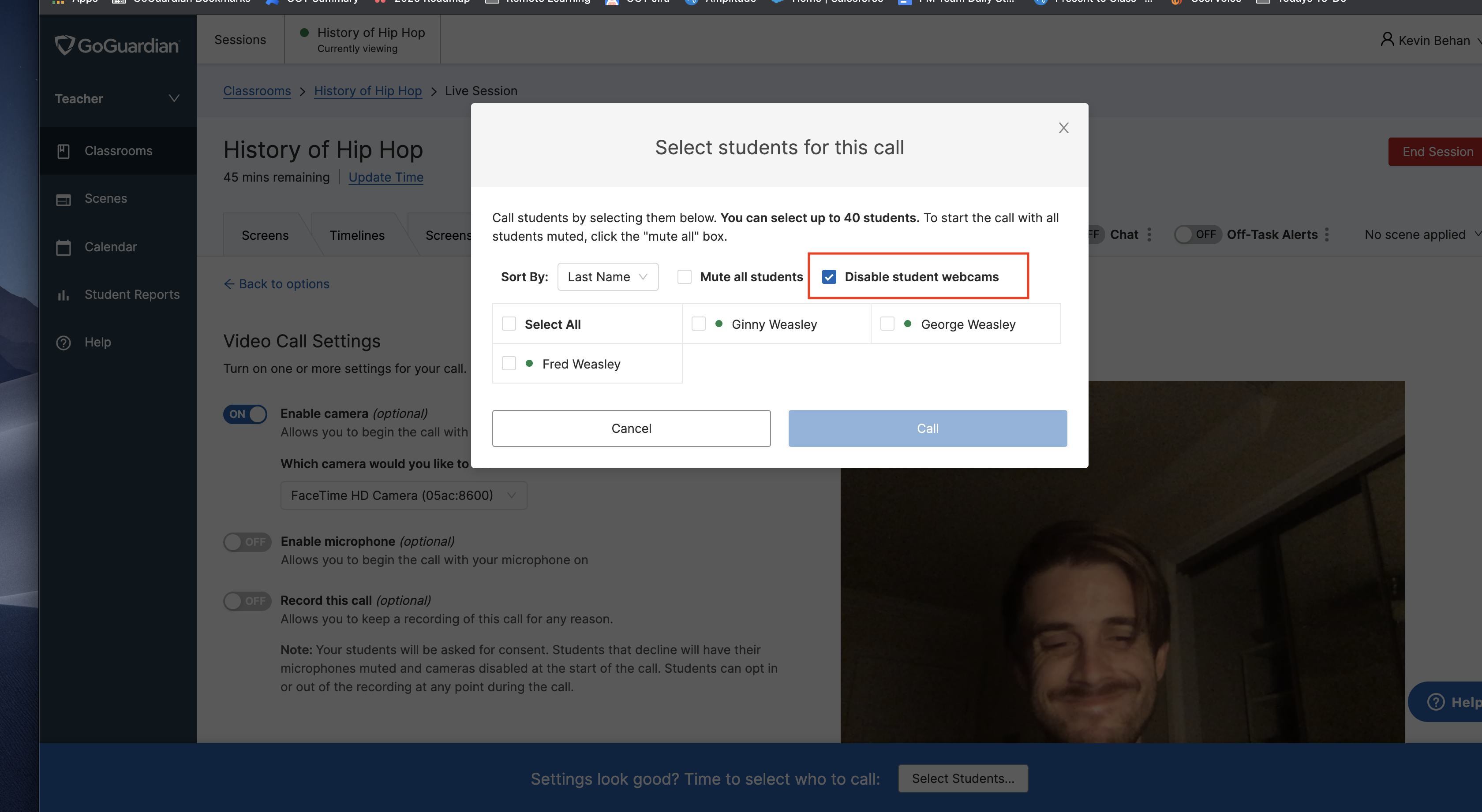Check the Mute all students box
Viewport: 1482px width, 812px height.
pyautogui.click(x=684, y=276)
